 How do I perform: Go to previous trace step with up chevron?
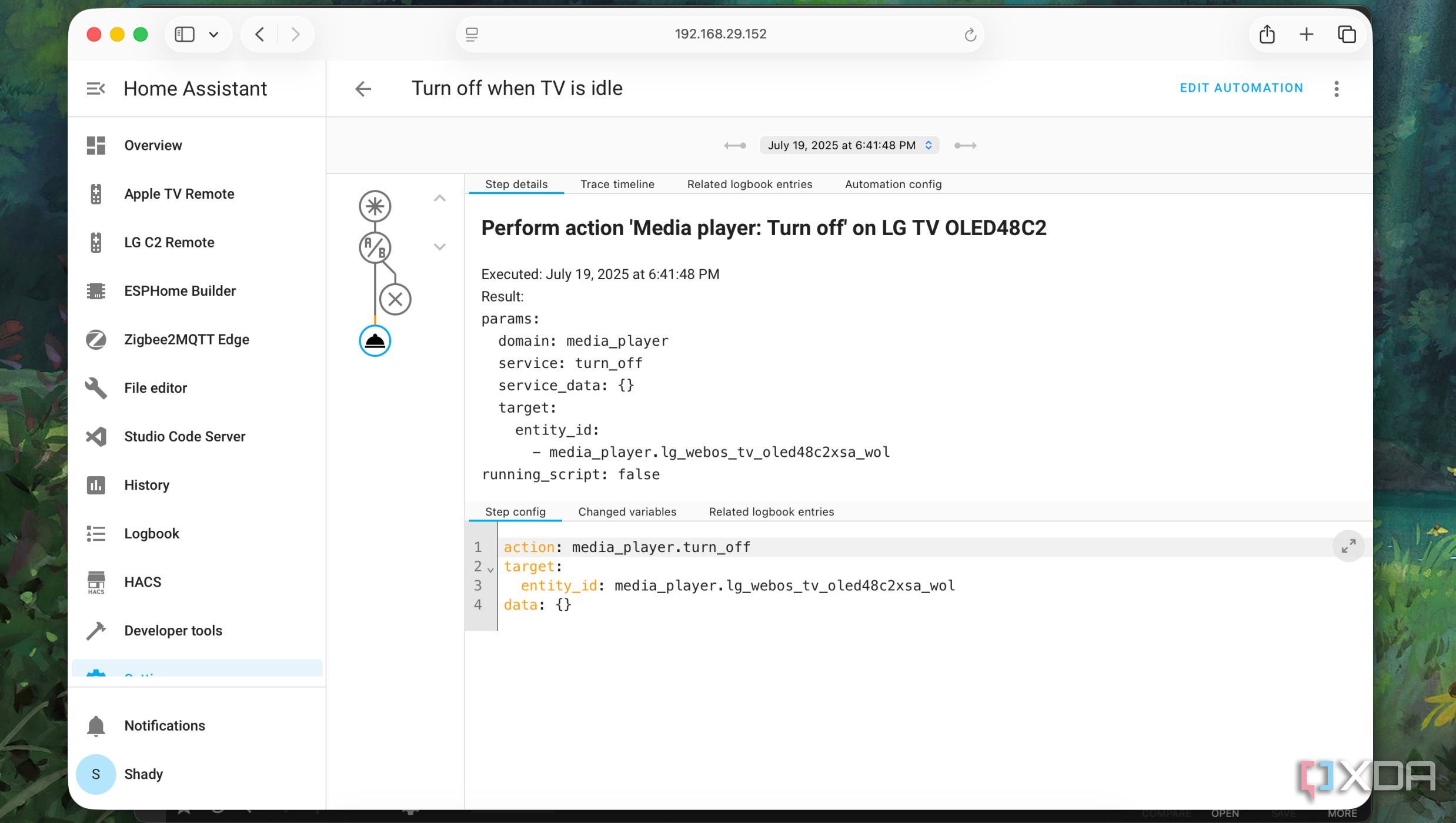tap(440, 199)
